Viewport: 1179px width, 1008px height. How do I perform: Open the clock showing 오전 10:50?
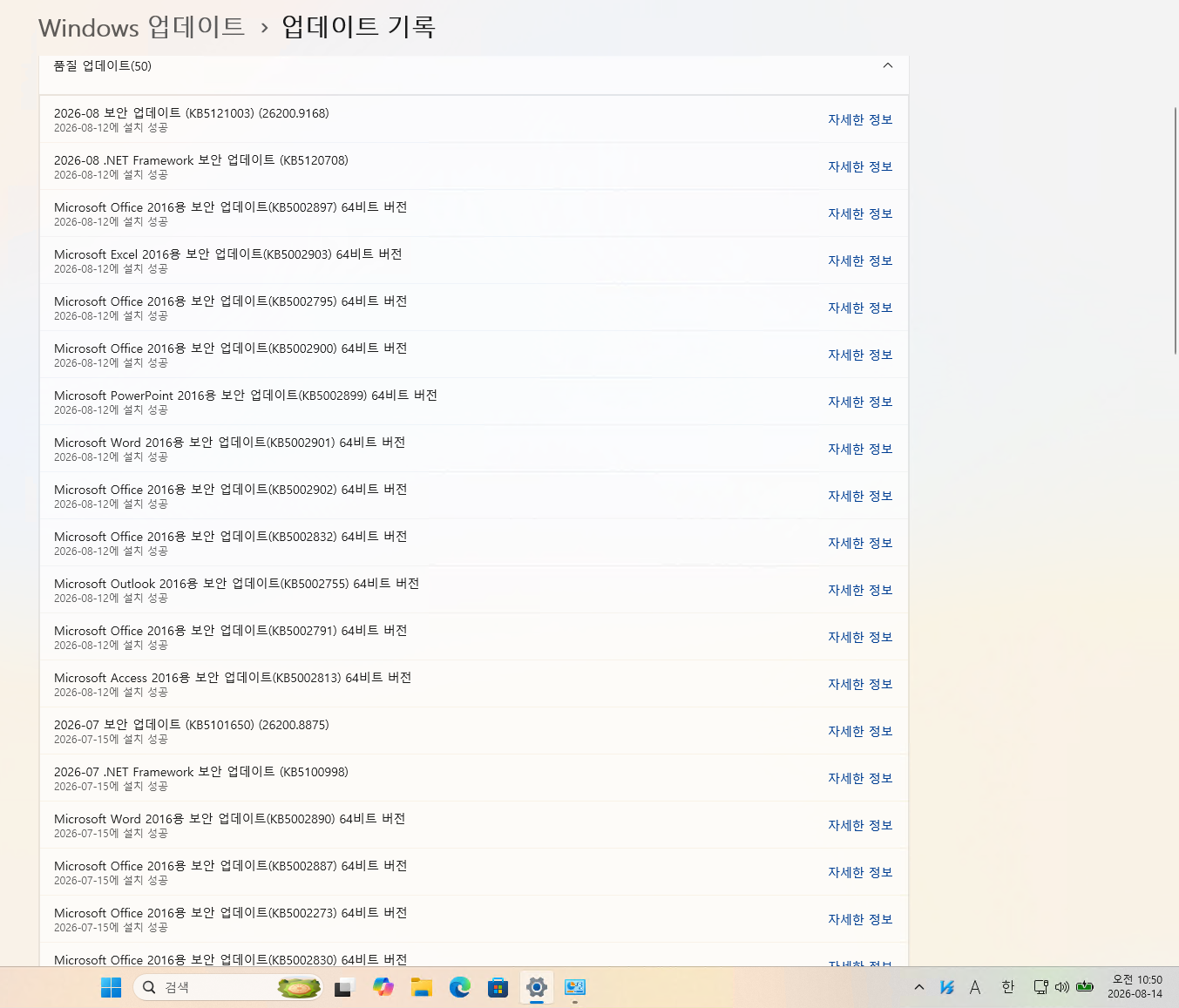click(x=1136, y=987)
